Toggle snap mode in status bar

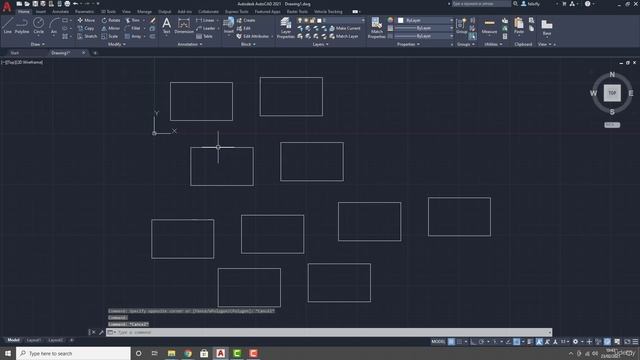(x=460, y=342)
